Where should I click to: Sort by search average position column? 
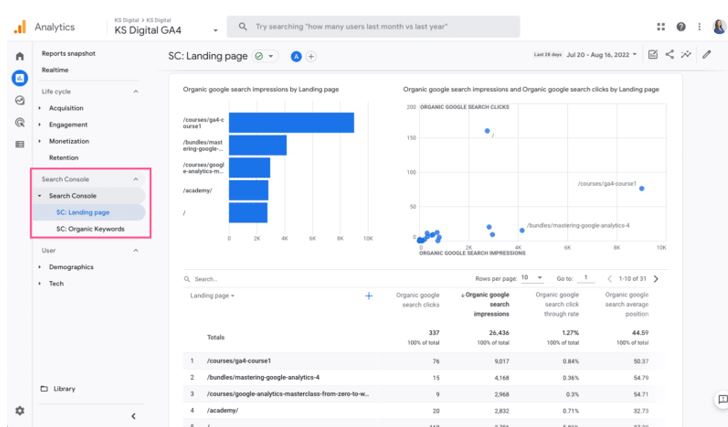627,304
